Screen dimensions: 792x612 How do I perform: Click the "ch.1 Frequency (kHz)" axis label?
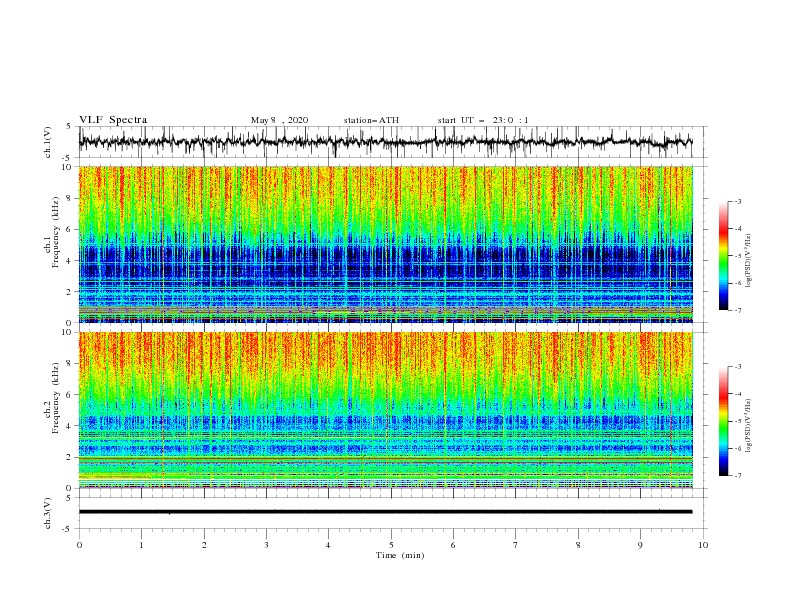[52, 233]
